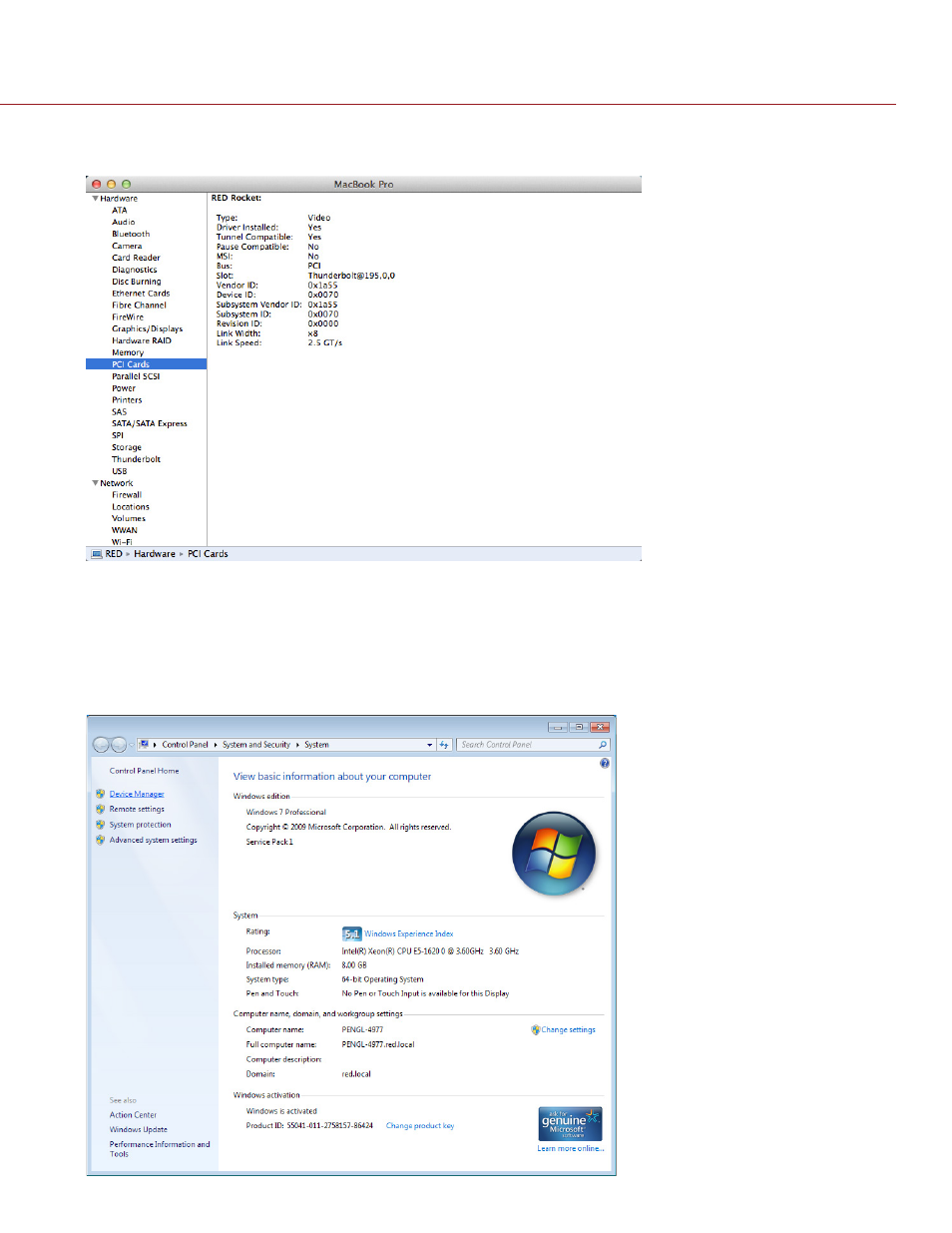Select FireWire entry
Viewport: 952px width, 1233px height.
click(128, 317)
